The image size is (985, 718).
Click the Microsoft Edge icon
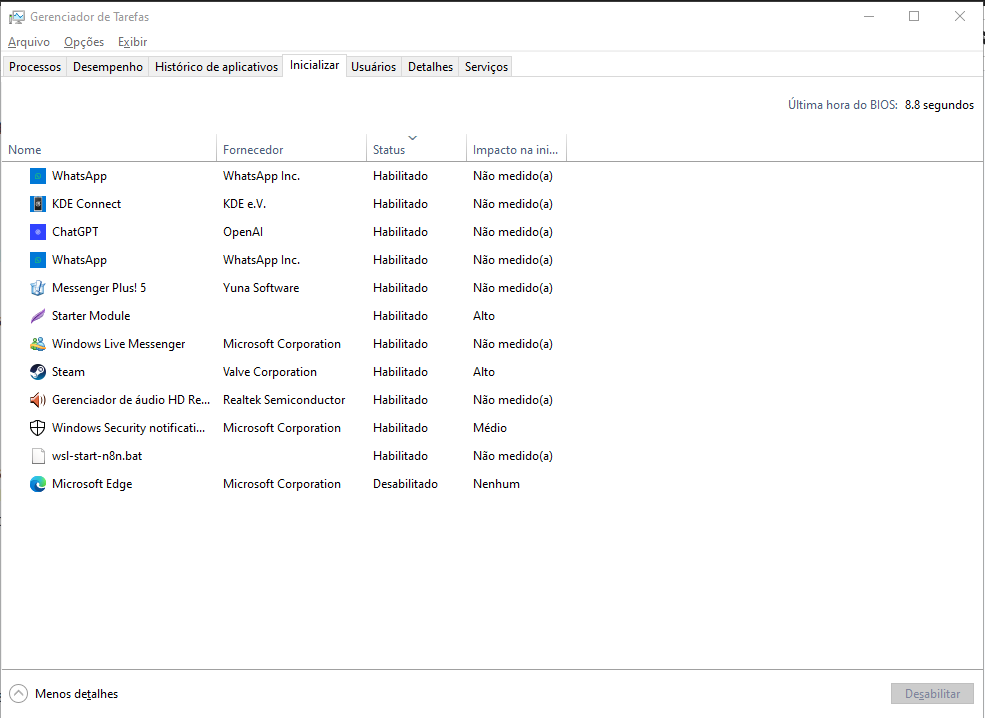click(38, 484)
